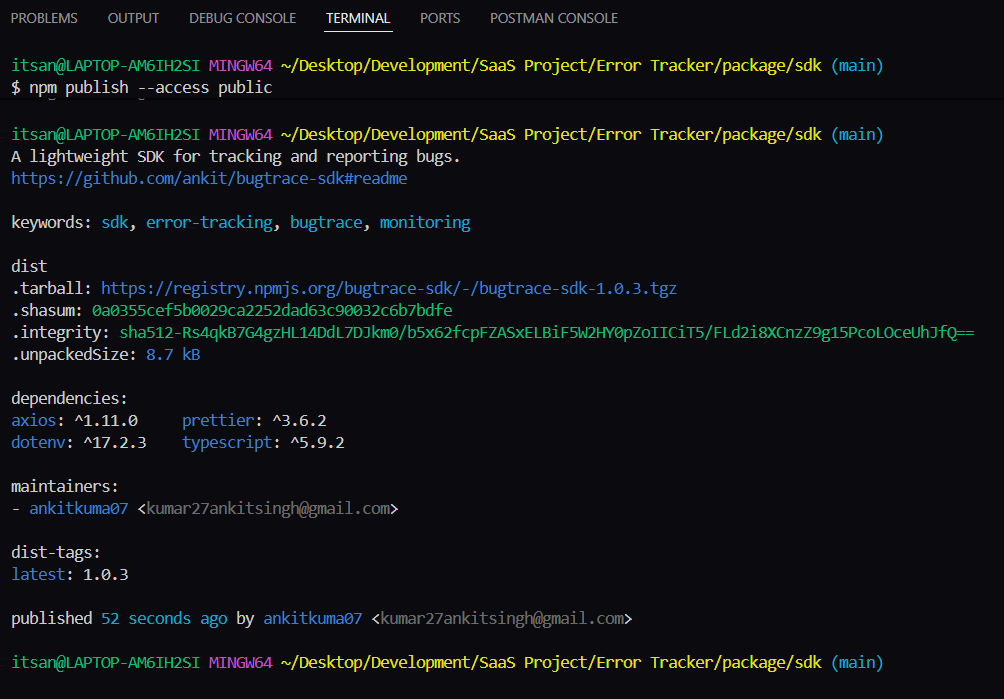Click the 'error-tracking' keyword
1004x699 pixels.
tap(209, 223)
